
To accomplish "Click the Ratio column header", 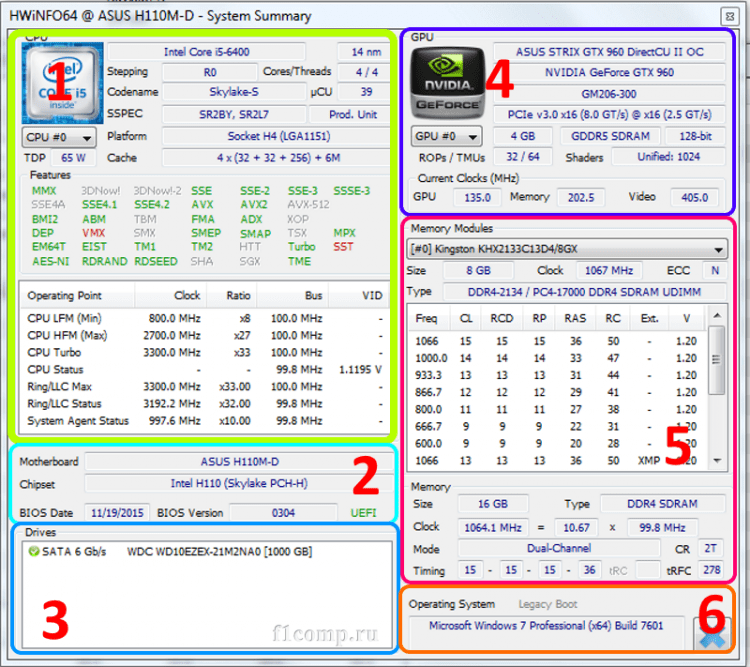I will [x=232, y=296].
